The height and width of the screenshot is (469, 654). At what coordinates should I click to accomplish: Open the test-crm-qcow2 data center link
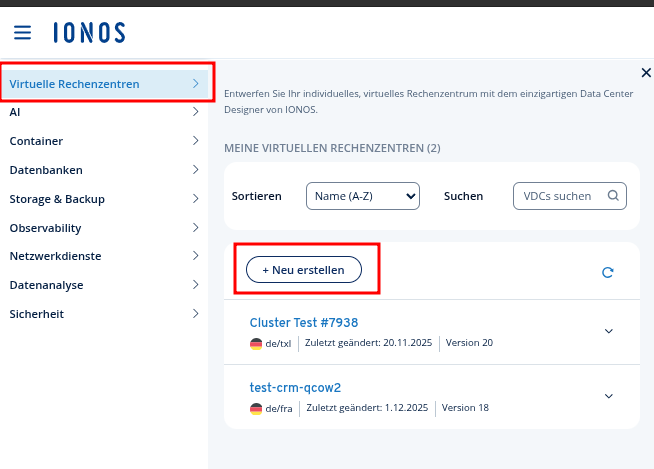click(302, 387)
